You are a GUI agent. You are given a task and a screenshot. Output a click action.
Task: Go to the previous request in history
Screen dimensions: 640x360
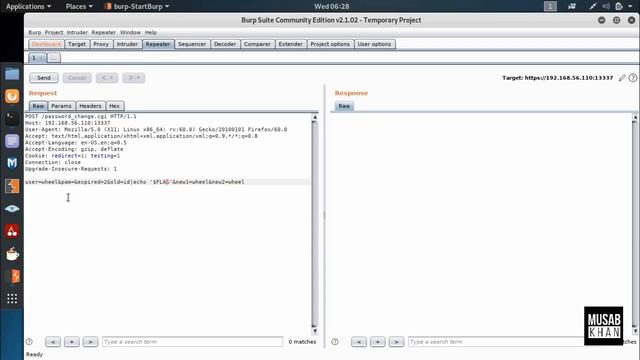pos(107,78)
